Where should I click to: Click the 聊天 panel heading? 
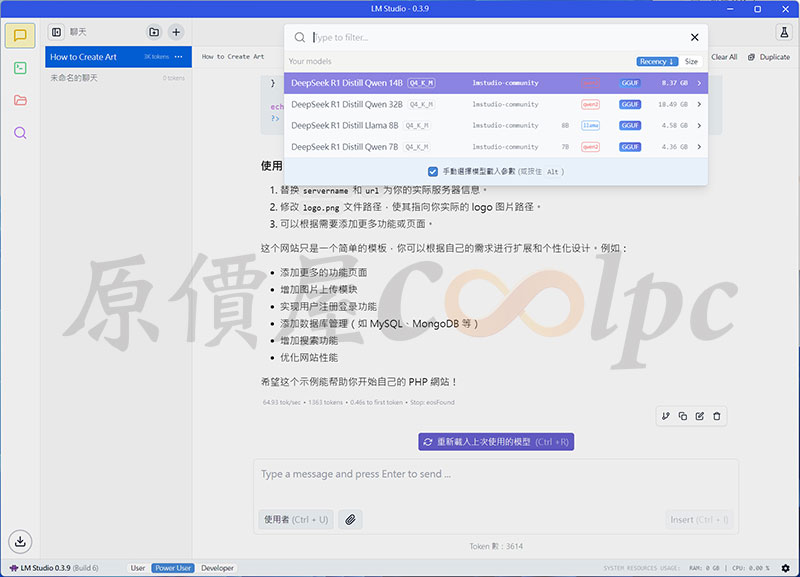78,32
